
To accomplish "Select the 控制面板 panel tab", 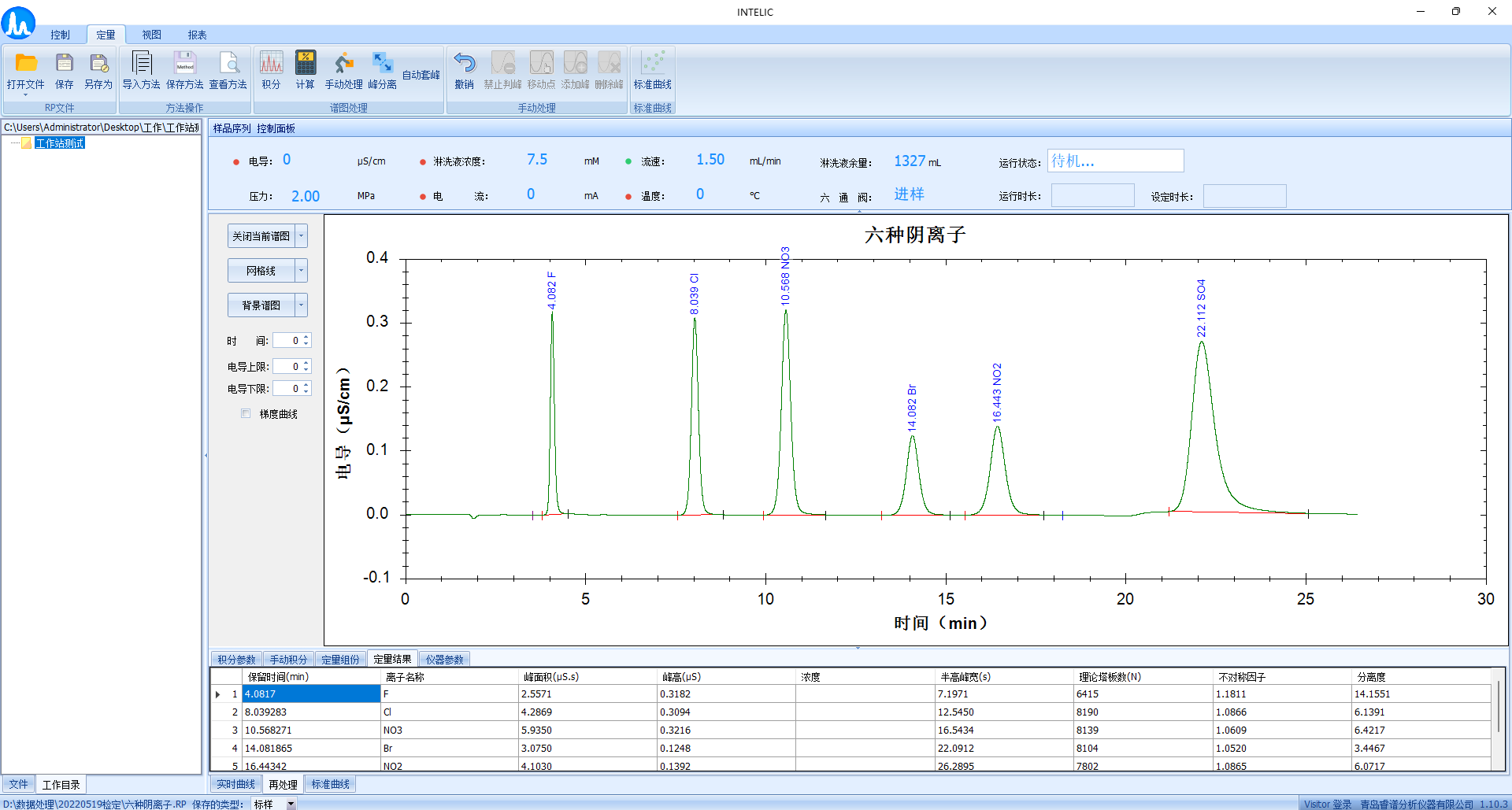I will coord(276,128).
